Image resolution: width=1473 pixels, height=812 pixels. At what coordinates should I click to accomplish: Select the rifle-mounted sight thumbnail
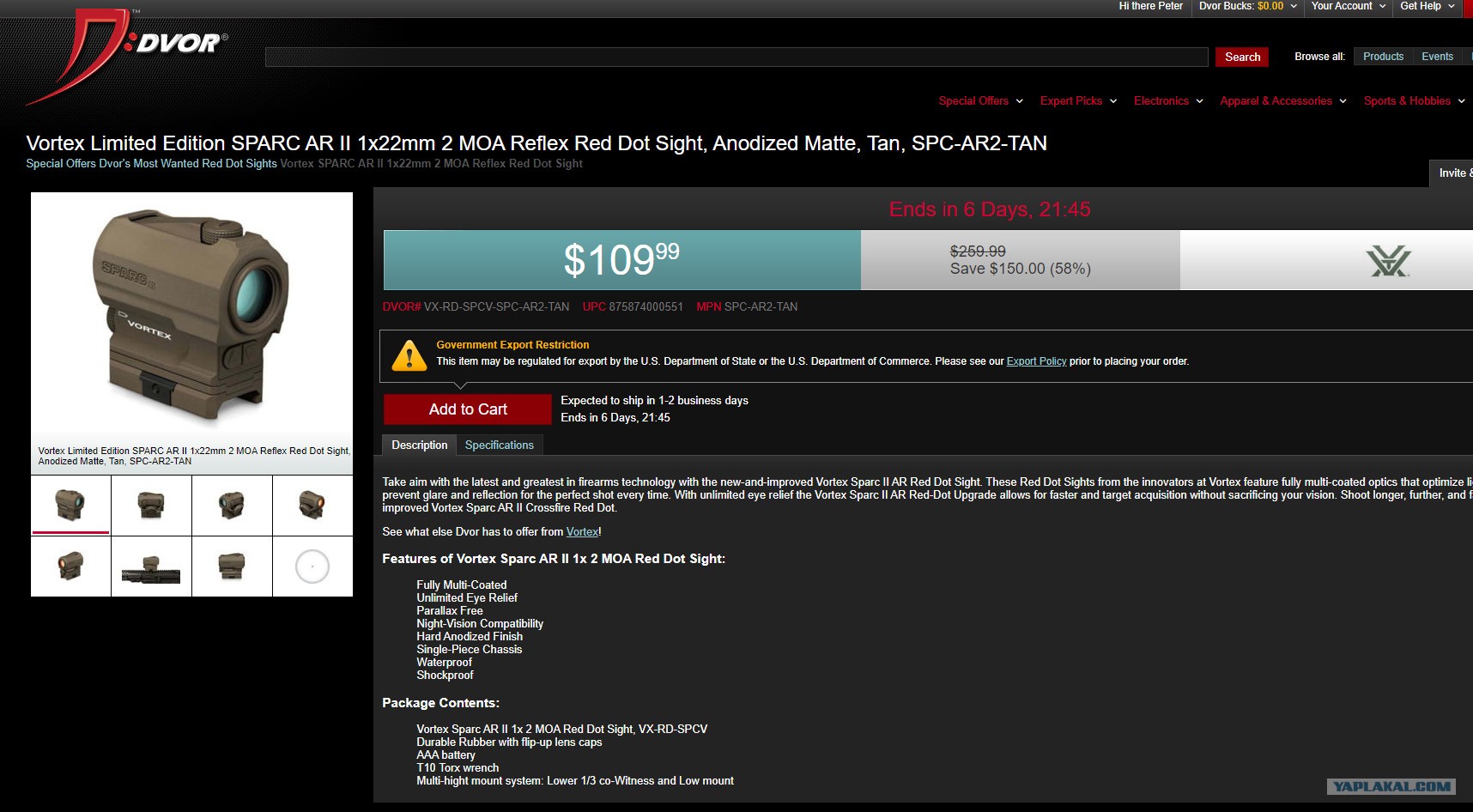[x=151, y=567]
